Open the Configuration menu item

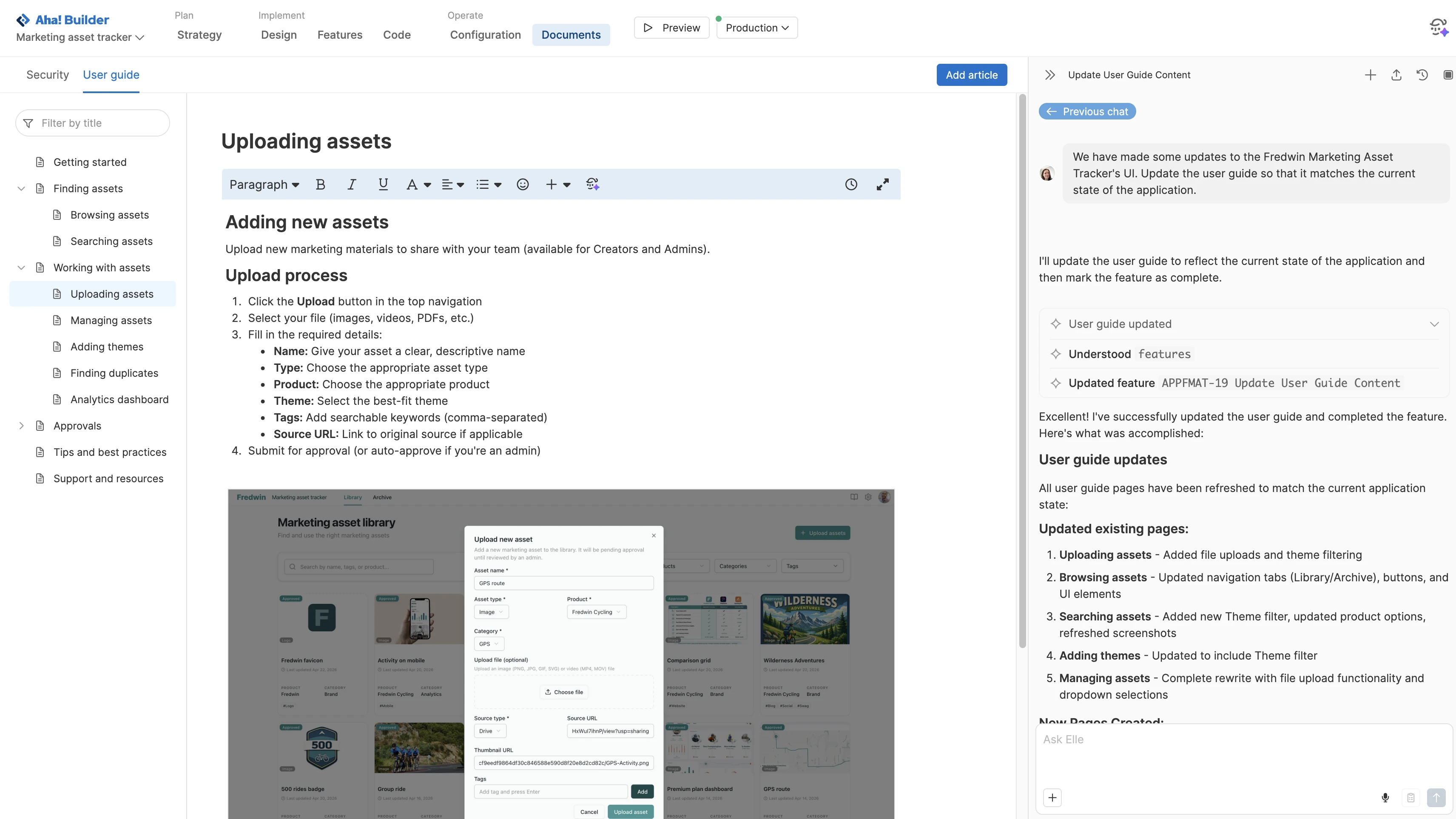(x=485, y=34)
